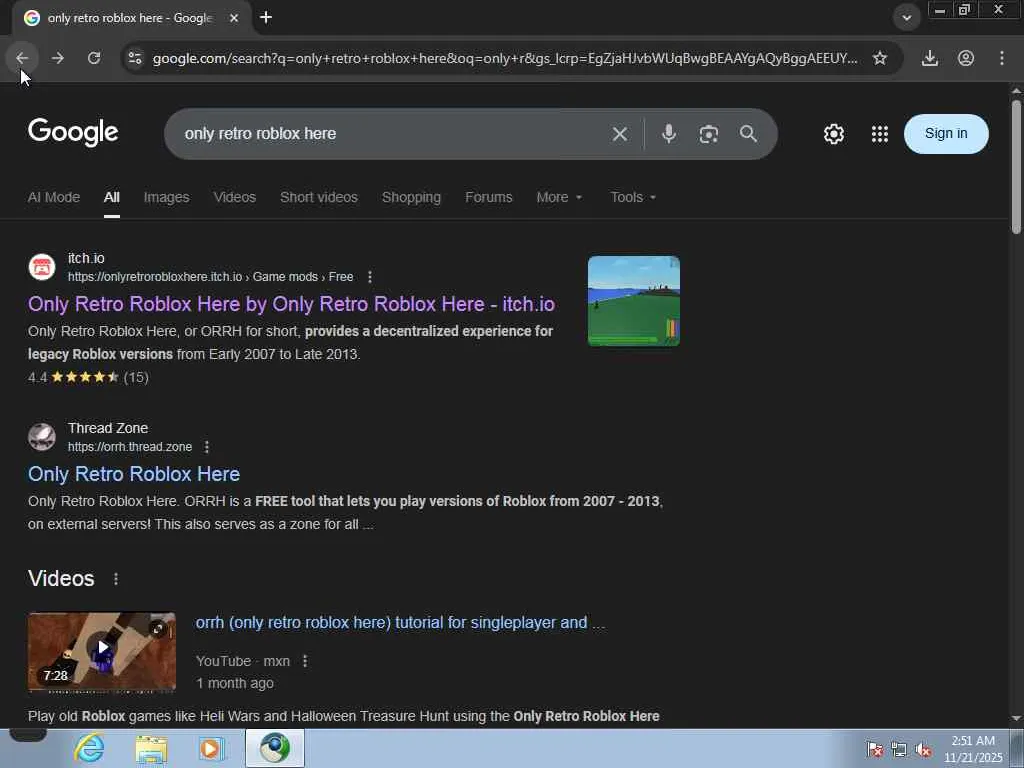Open the Google apps grid
1024x768 pixels.
(x=880, y=134)
